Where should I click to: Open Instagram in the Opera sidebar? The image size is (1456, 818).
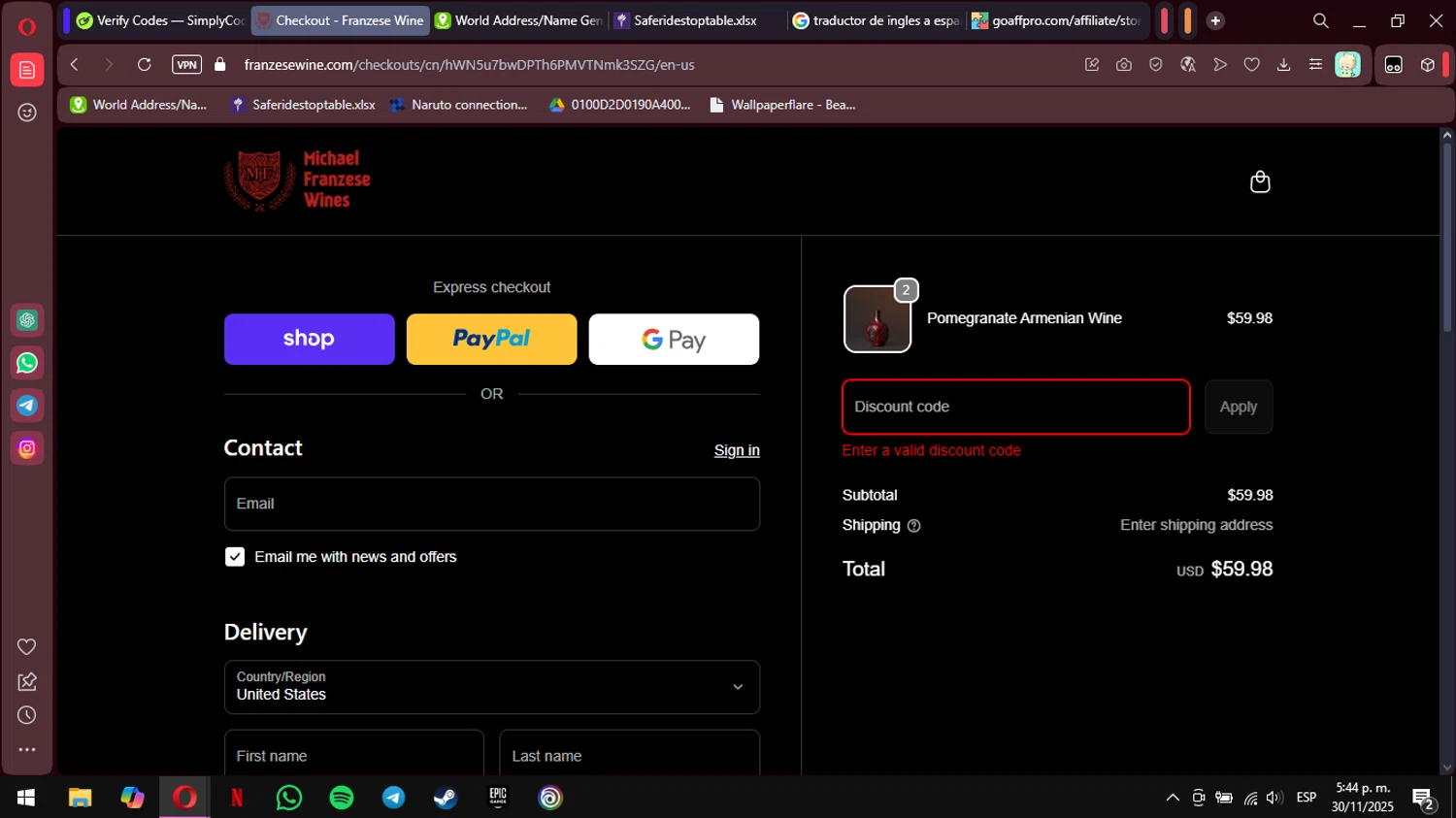pyautogui.click(x=27, y=448)
